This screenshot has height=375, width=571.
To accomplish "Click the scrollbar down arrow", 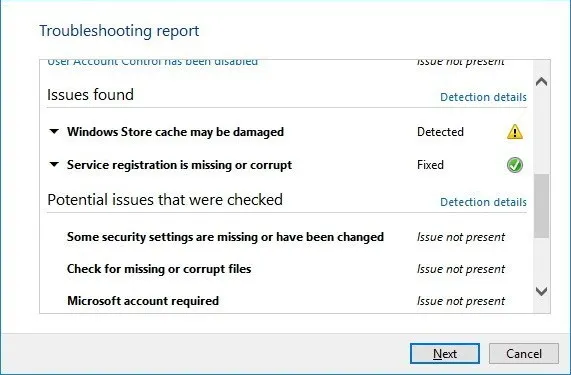I will (542, 291).
